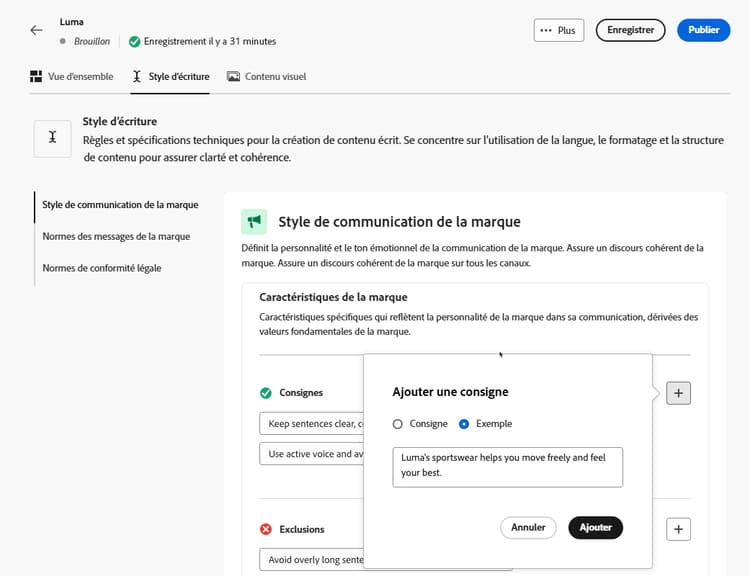Open the Contenu visuel tab

(x=266, y=77)
